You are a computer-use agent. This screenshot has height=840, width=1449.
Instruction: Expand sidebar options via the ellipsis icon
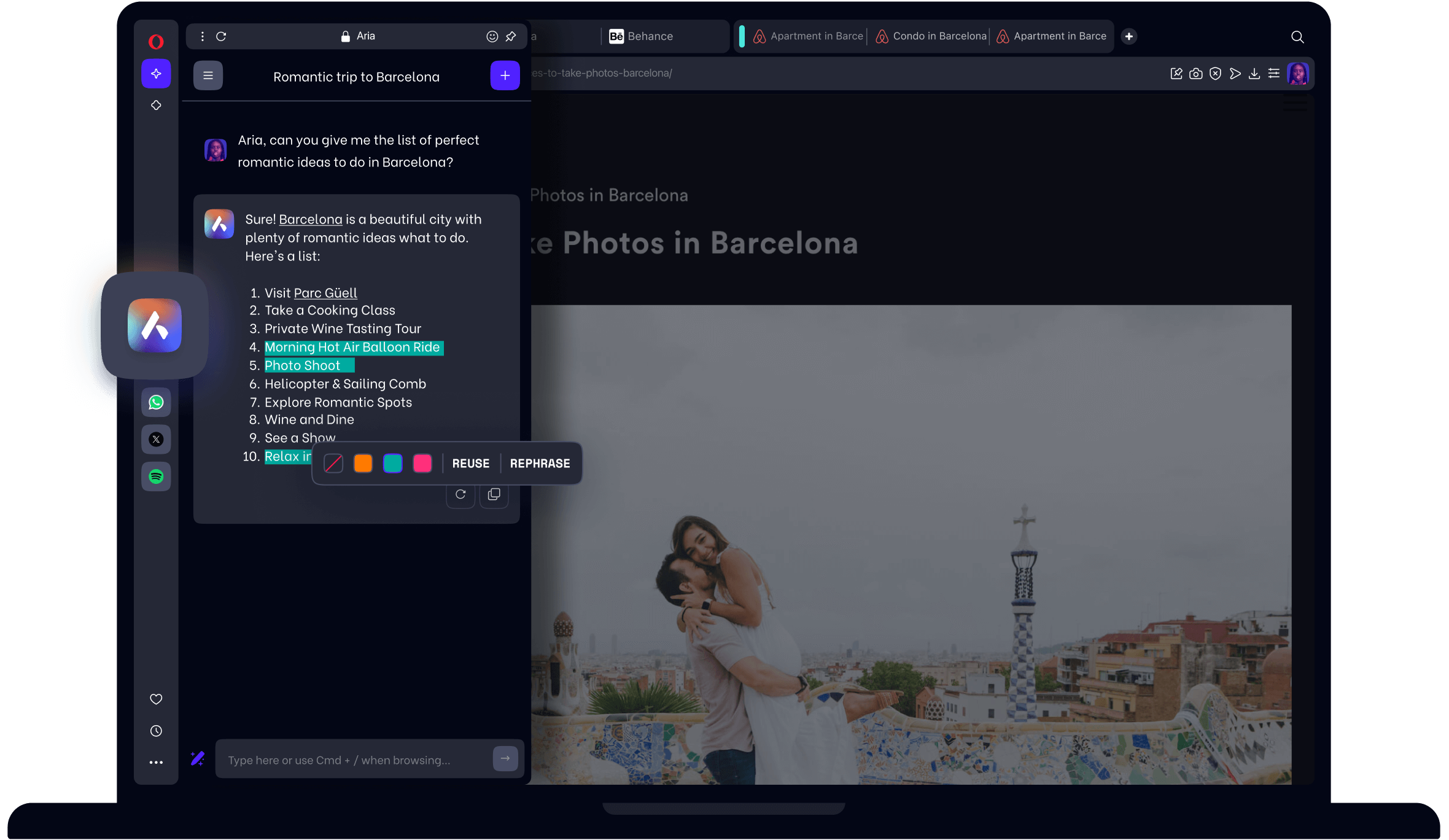pos(156,762)
